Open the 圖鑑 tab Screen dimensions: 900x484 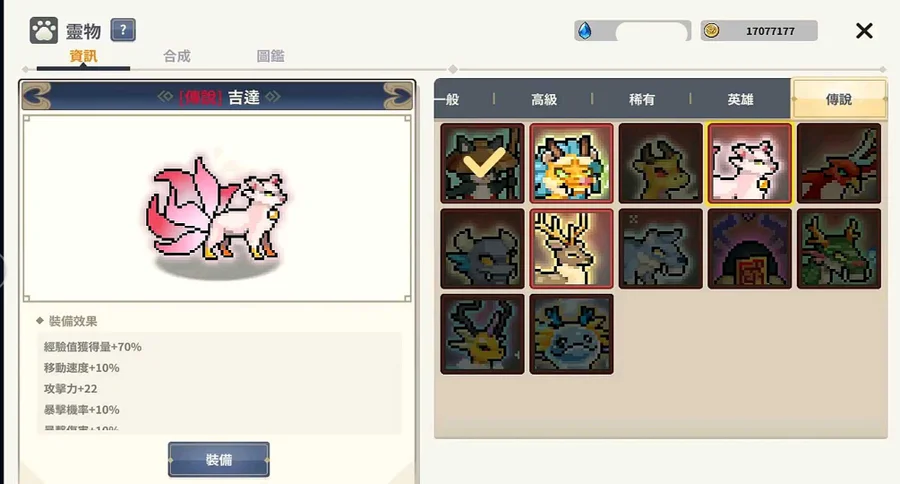(x=270, y=56)
